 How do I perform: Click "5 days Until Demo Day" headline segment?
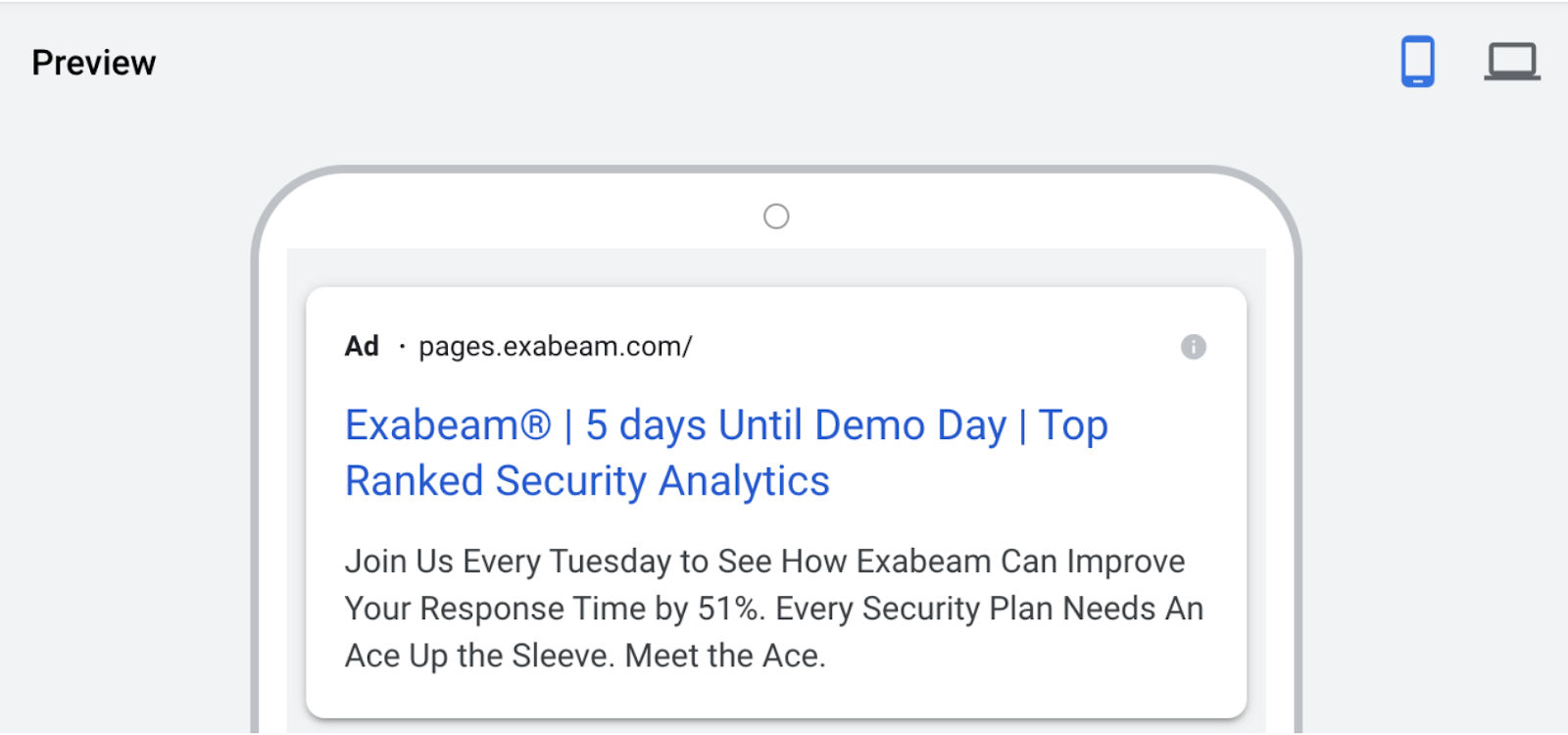[x=796, y=426]
